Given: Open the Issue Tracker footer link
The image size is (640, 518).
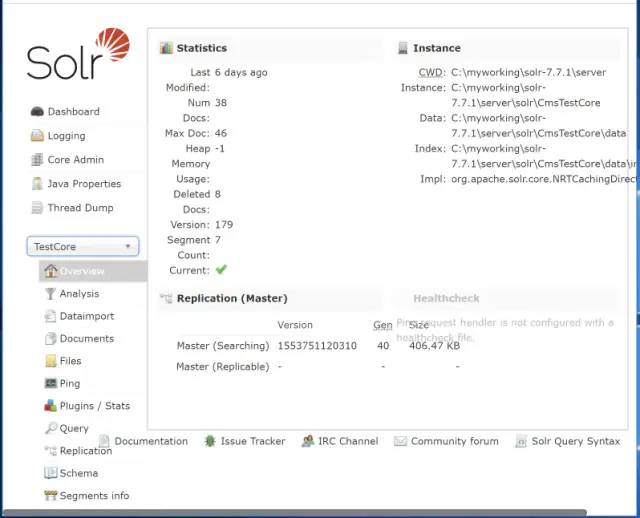Looking at the screenshot, I should point(253,441).
